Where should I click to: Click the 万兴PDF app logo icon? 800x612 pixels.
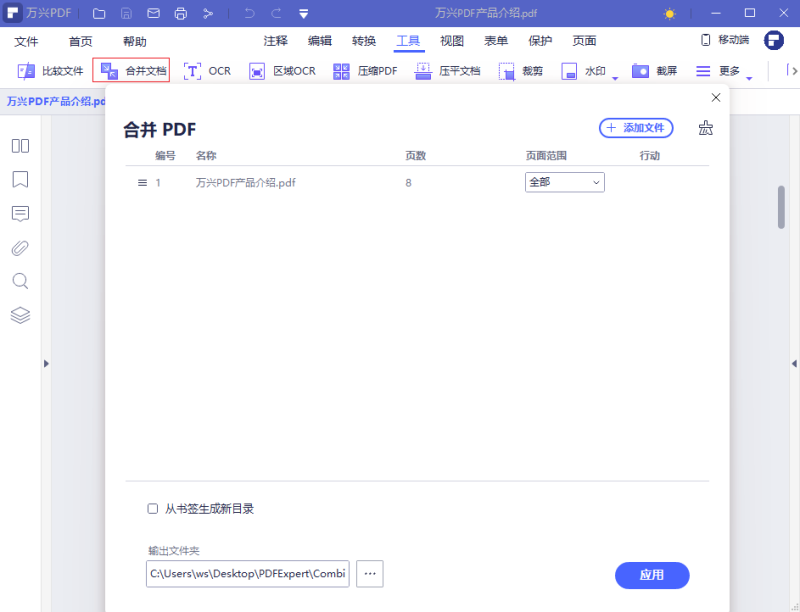(x=13, y=13)
